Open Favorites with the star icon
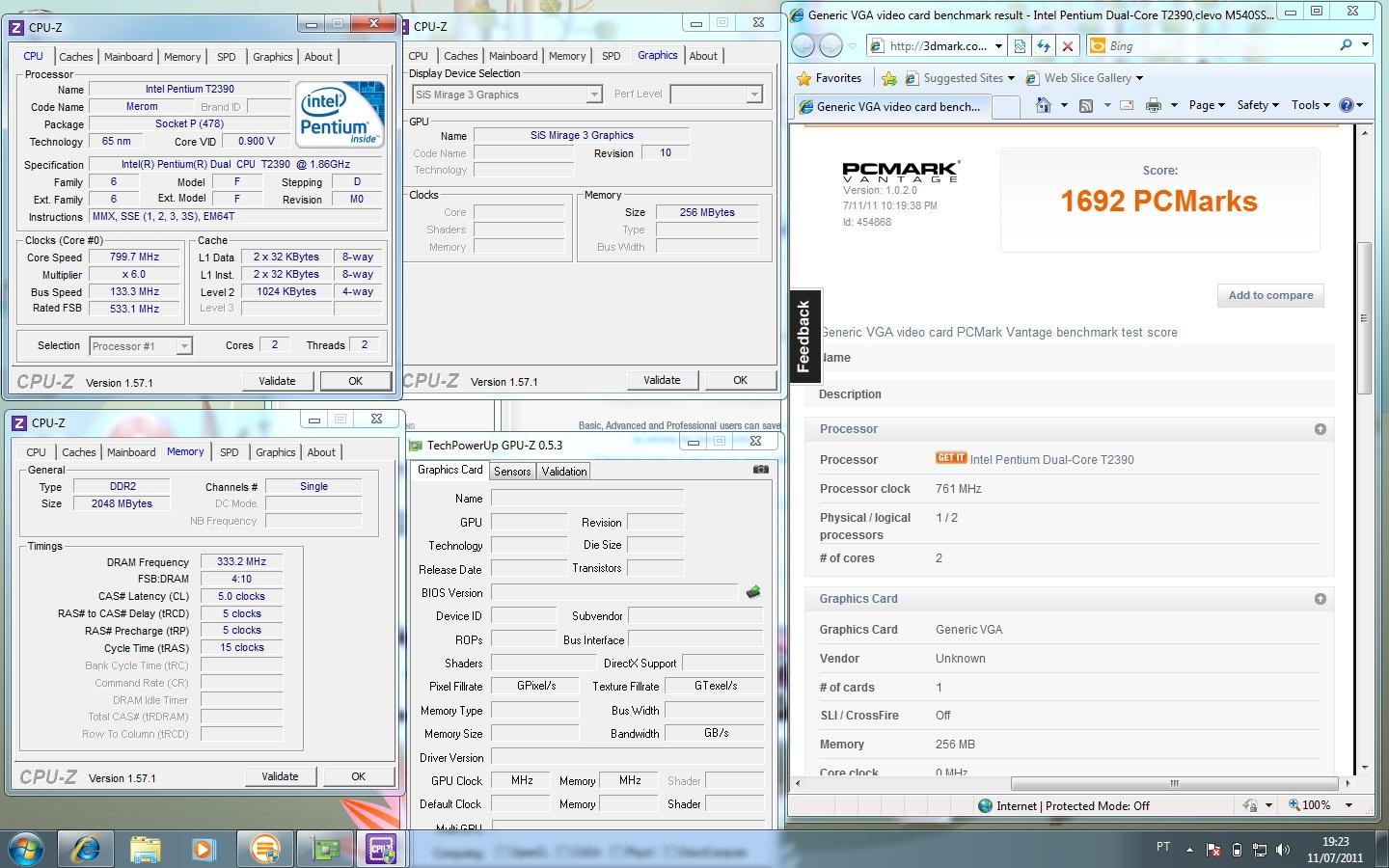Screen dimensions: 1389x868 [x=830, y=78]
